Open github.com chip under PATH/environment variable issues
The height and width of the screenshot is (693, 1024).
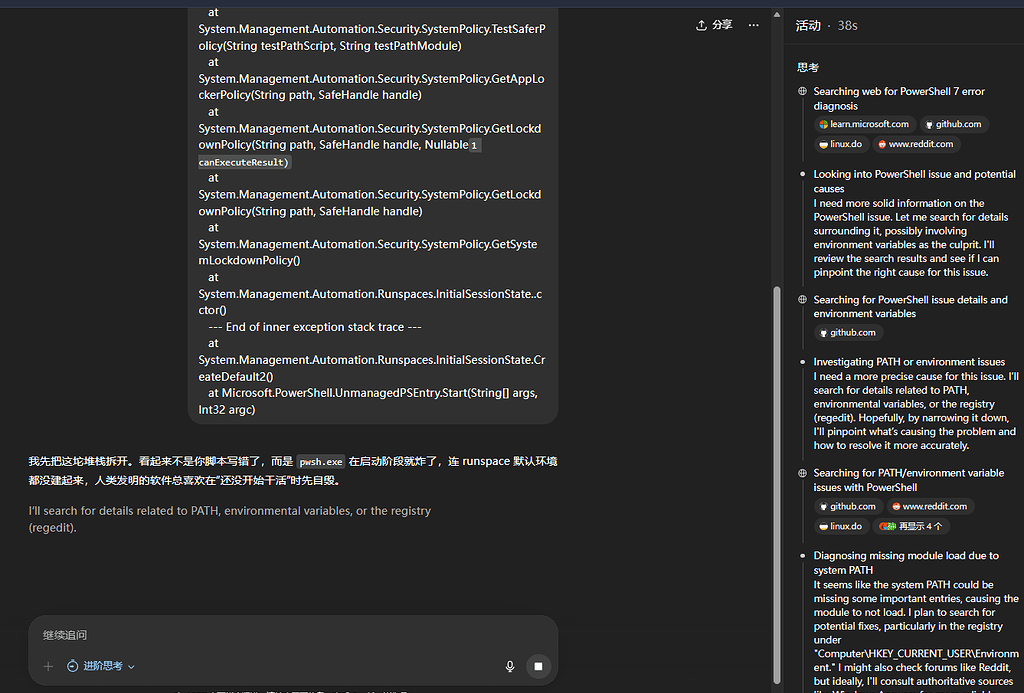pos(848,506)
